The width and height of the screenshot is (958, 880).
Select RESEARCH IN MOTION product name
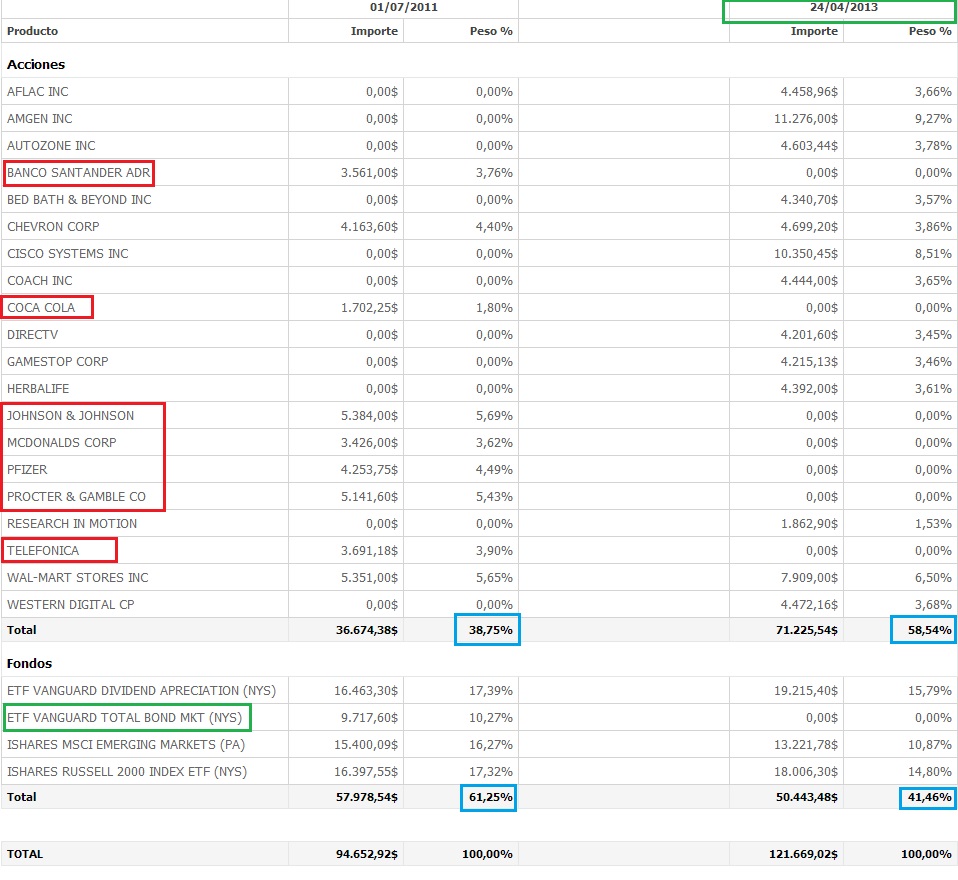click(72, 524)
